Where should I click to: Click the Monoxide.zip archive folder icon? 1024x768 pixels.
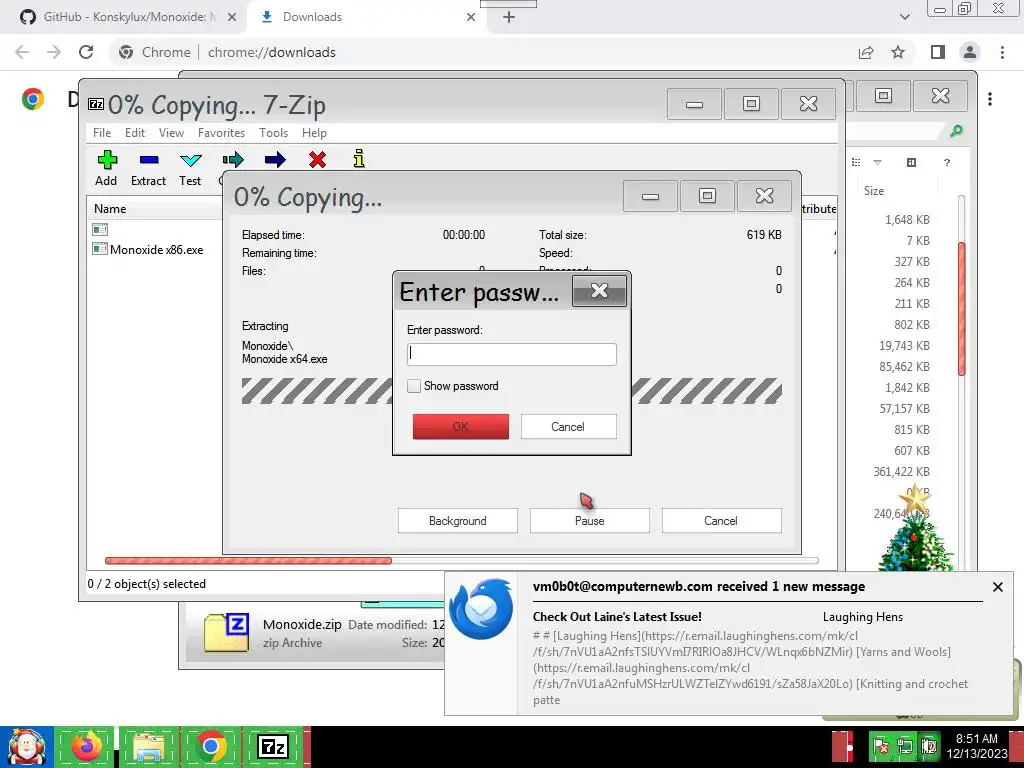point(226,633)
